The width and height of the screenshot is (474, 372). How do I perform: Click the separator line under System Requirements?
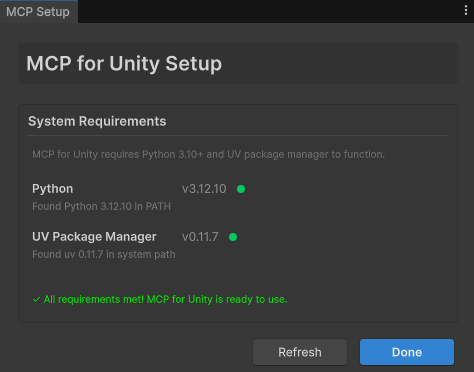point(238,136)
